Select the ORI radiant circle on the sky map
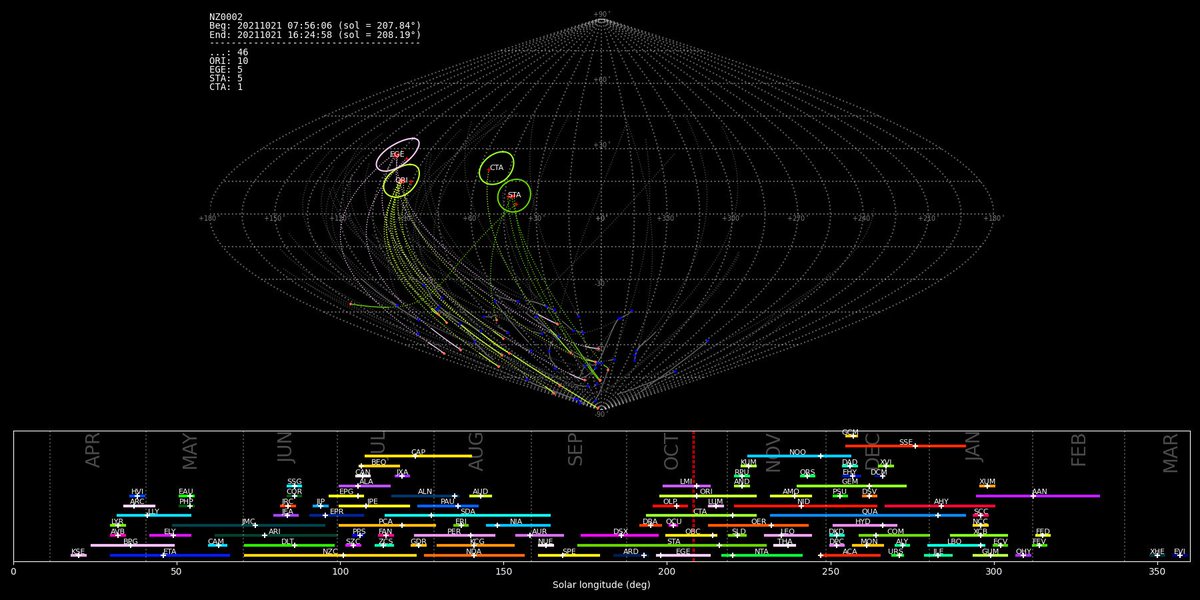 [401, 180]
